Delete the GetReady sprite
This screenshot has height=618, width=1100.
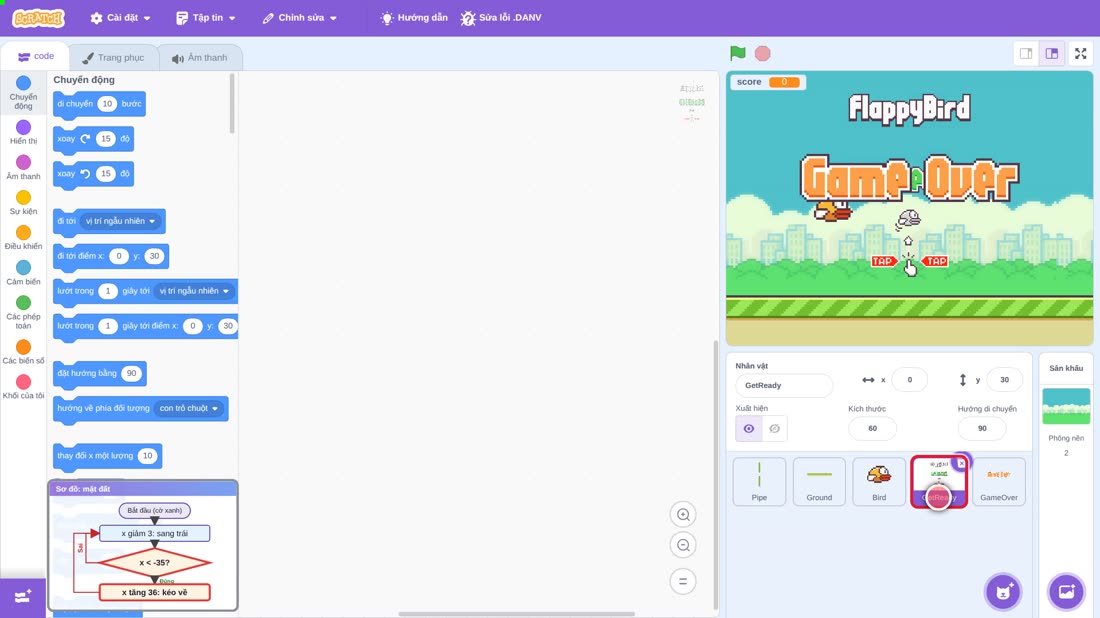[x=961, y=463]
